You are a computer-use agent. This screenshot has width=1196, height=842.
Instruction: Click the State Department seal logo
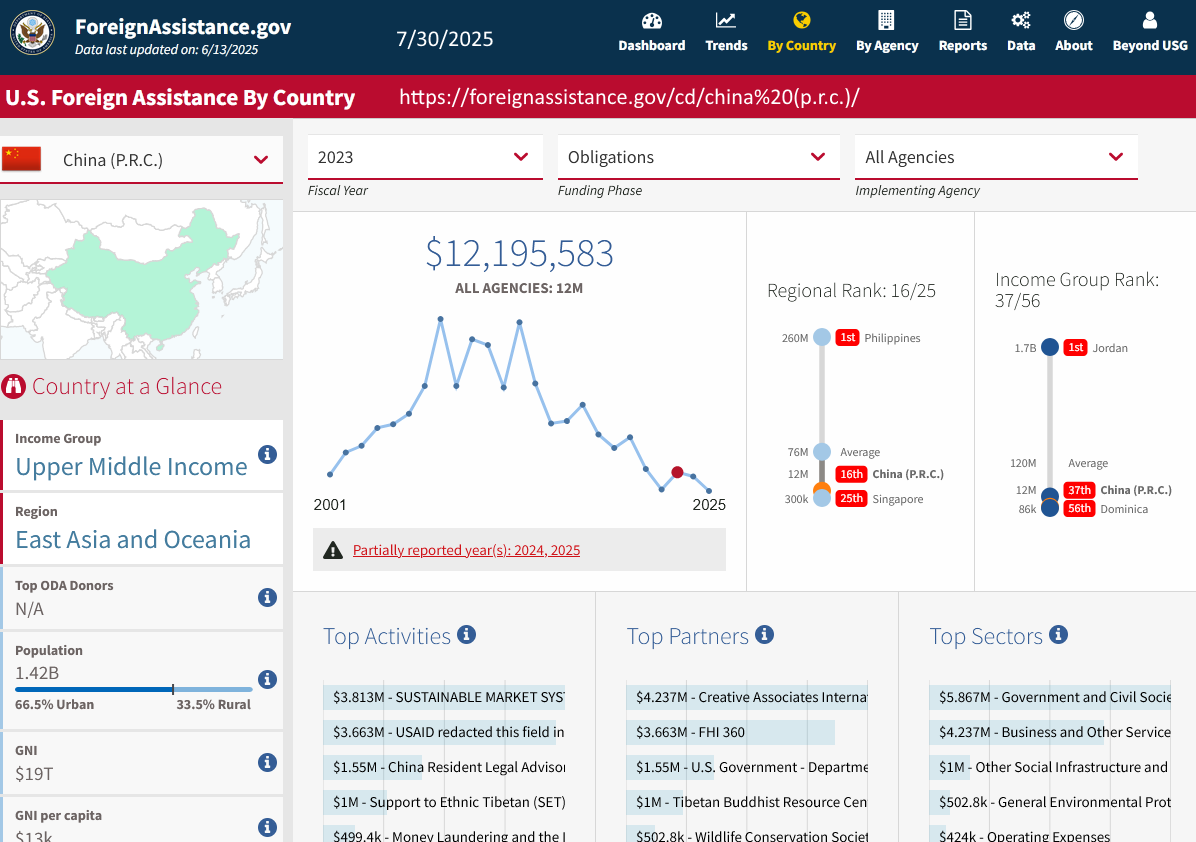32,33
